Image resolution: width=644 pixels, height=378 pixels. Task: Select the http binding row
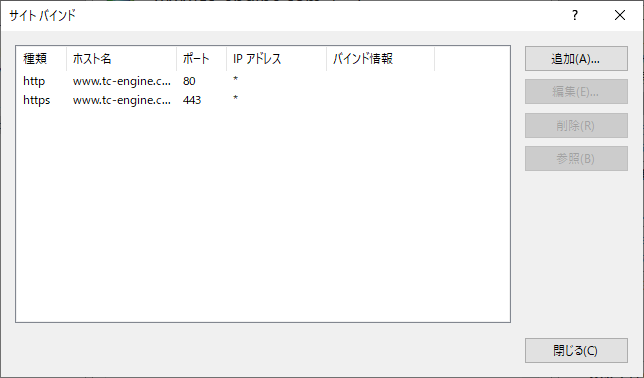pyautogui.click(x=263, y=81)
